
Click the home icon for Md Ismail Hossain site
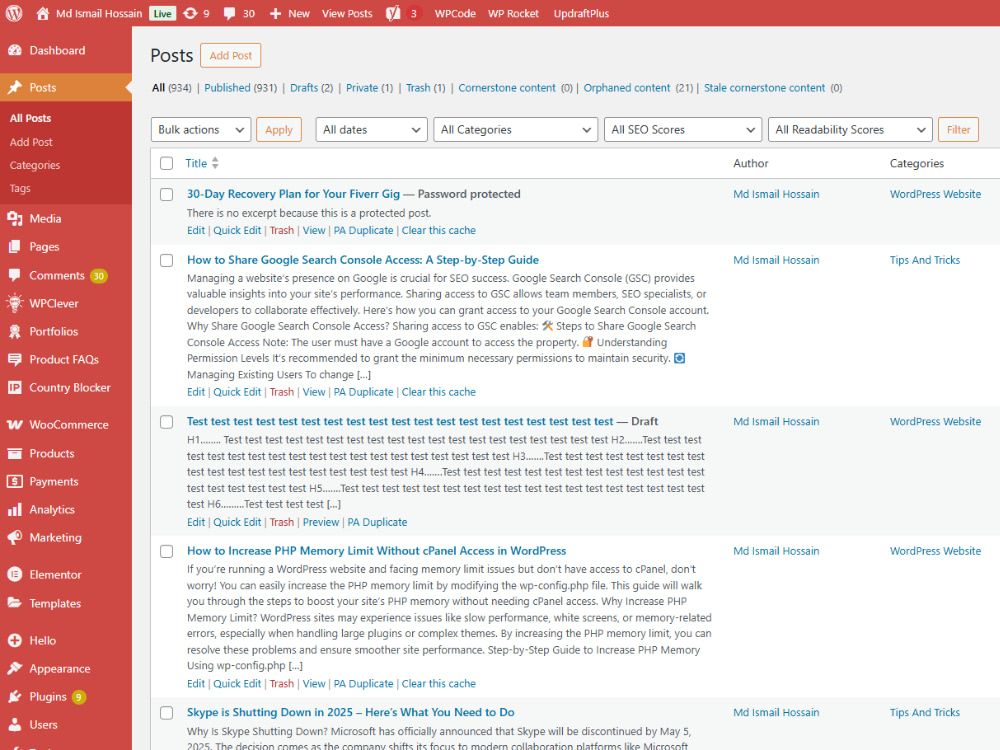(x=42, y=13)
